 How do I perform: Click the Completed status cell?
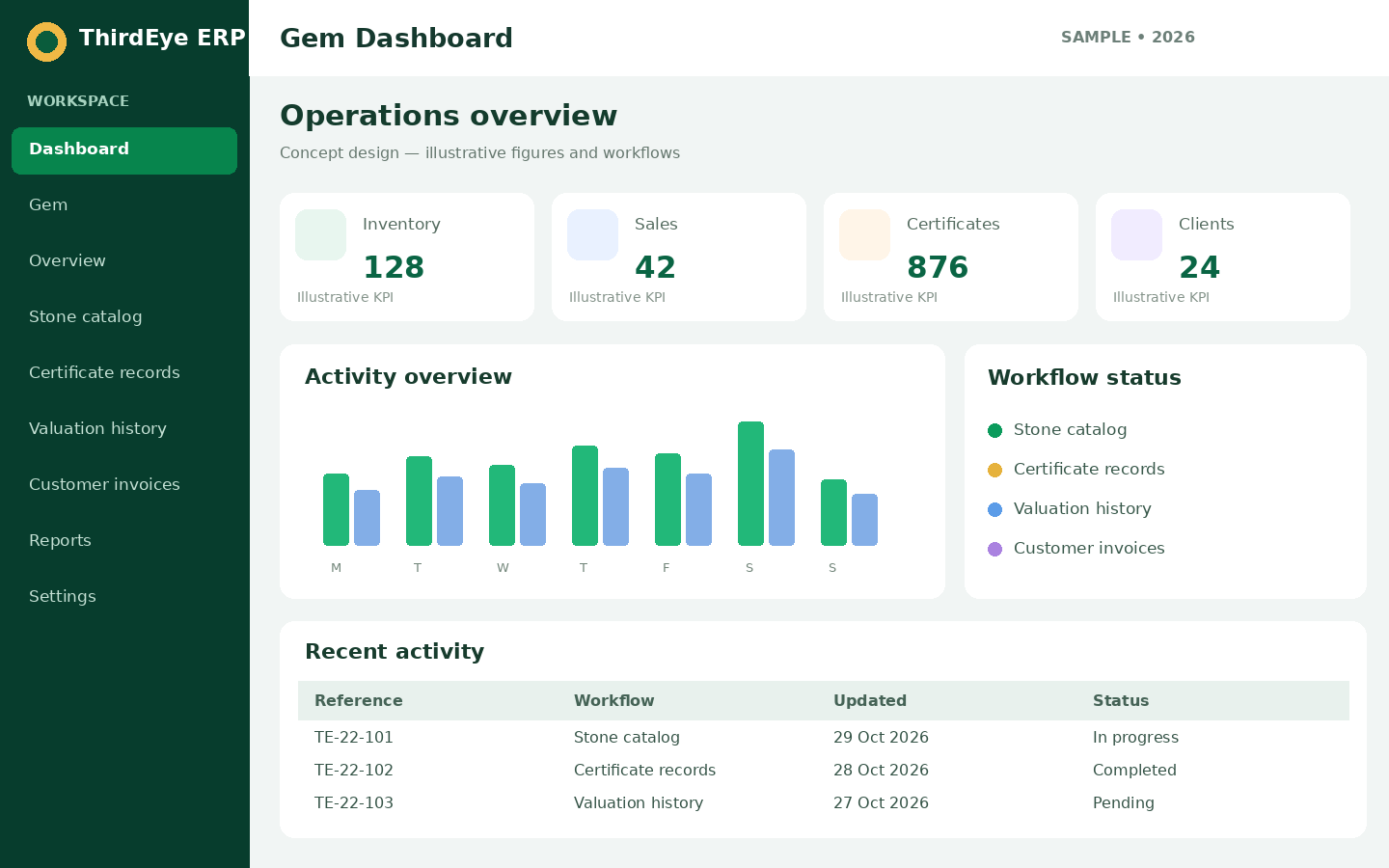click(1134, 770)
